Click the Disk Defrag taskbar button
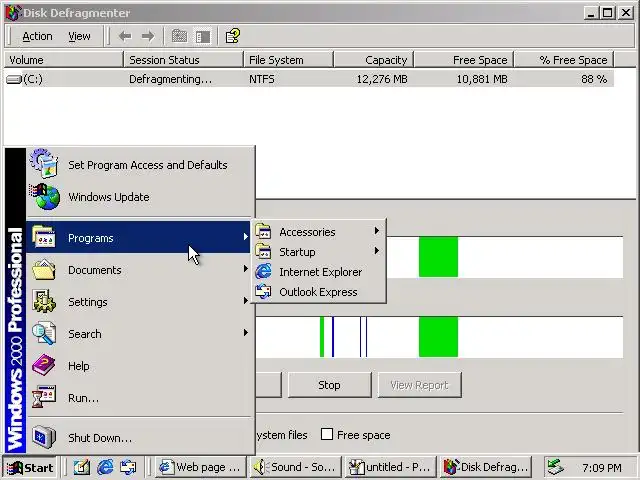 click(x=485, y=467)
